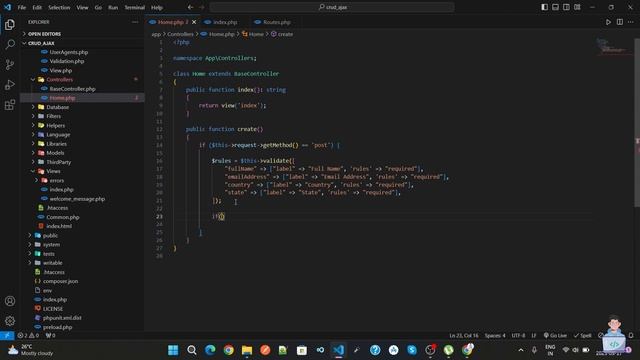Open the Source Control view
The height and width of the screenshot is (360, 640).
(x=10, y=64)
